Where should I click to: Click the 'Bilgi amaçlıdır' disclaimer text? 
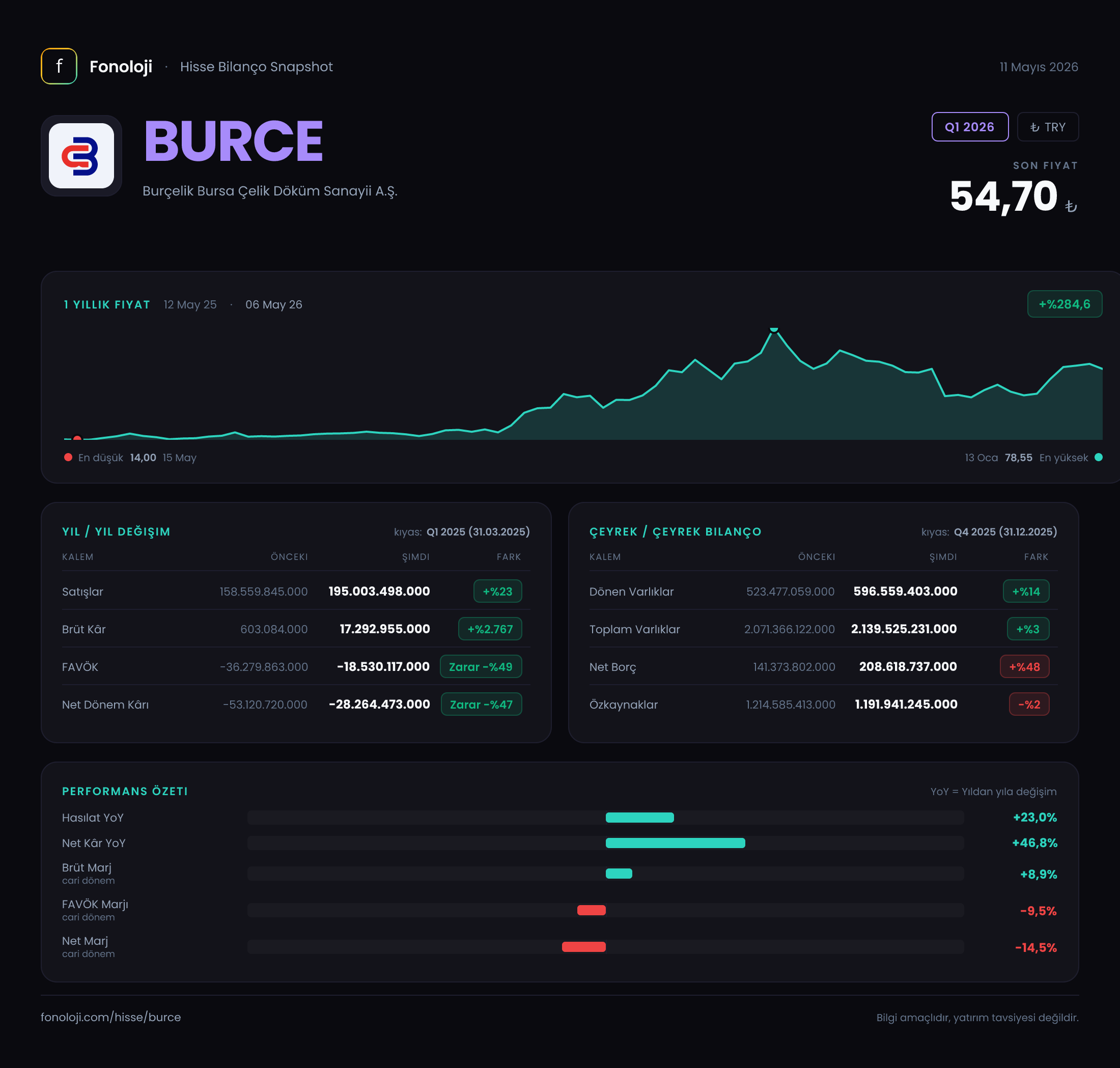pyautogui.click(x=977, y=1017)
